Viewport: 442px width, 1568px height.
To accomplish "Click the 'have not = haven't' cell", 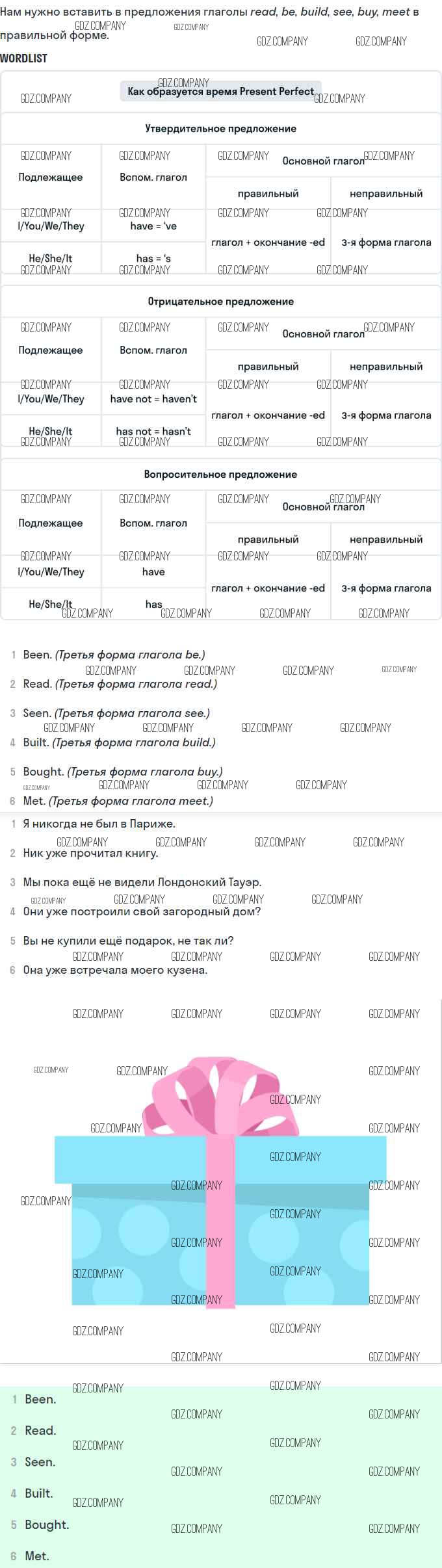I will [x=153, y=399].
